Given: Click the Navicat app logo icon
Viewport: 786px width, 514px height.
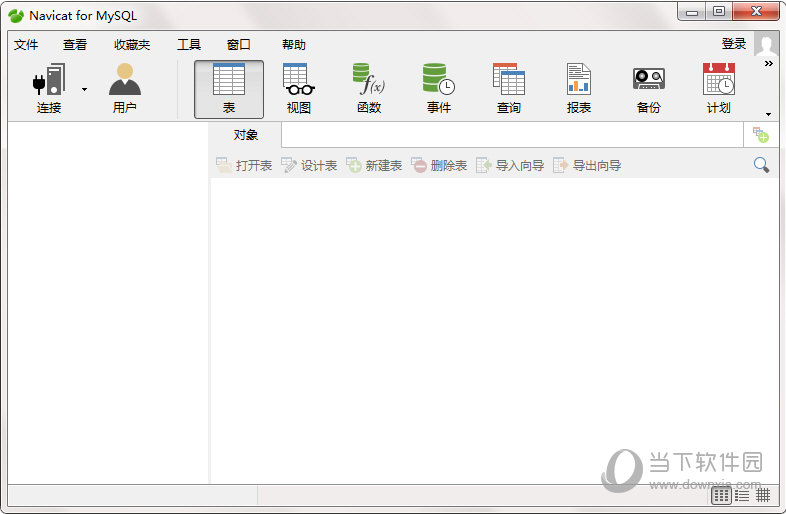Looking at the screenshot, I should click(x=16, y=16).
